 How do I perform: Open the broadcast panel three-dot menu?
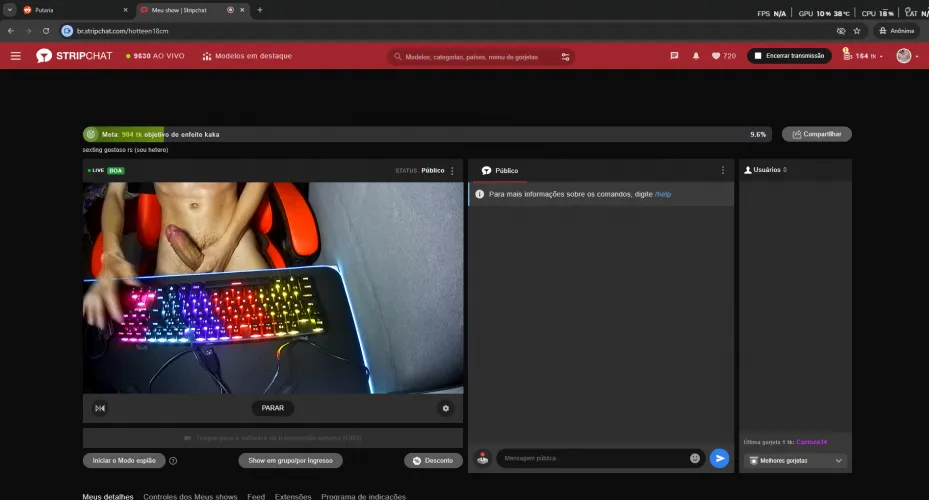tap(452, 171)
